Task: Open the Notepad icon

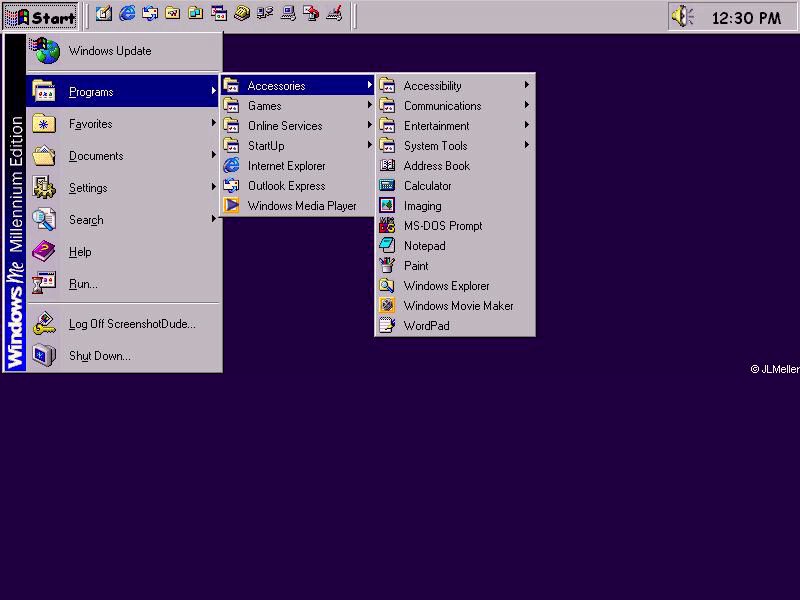Action: (387, 245)
